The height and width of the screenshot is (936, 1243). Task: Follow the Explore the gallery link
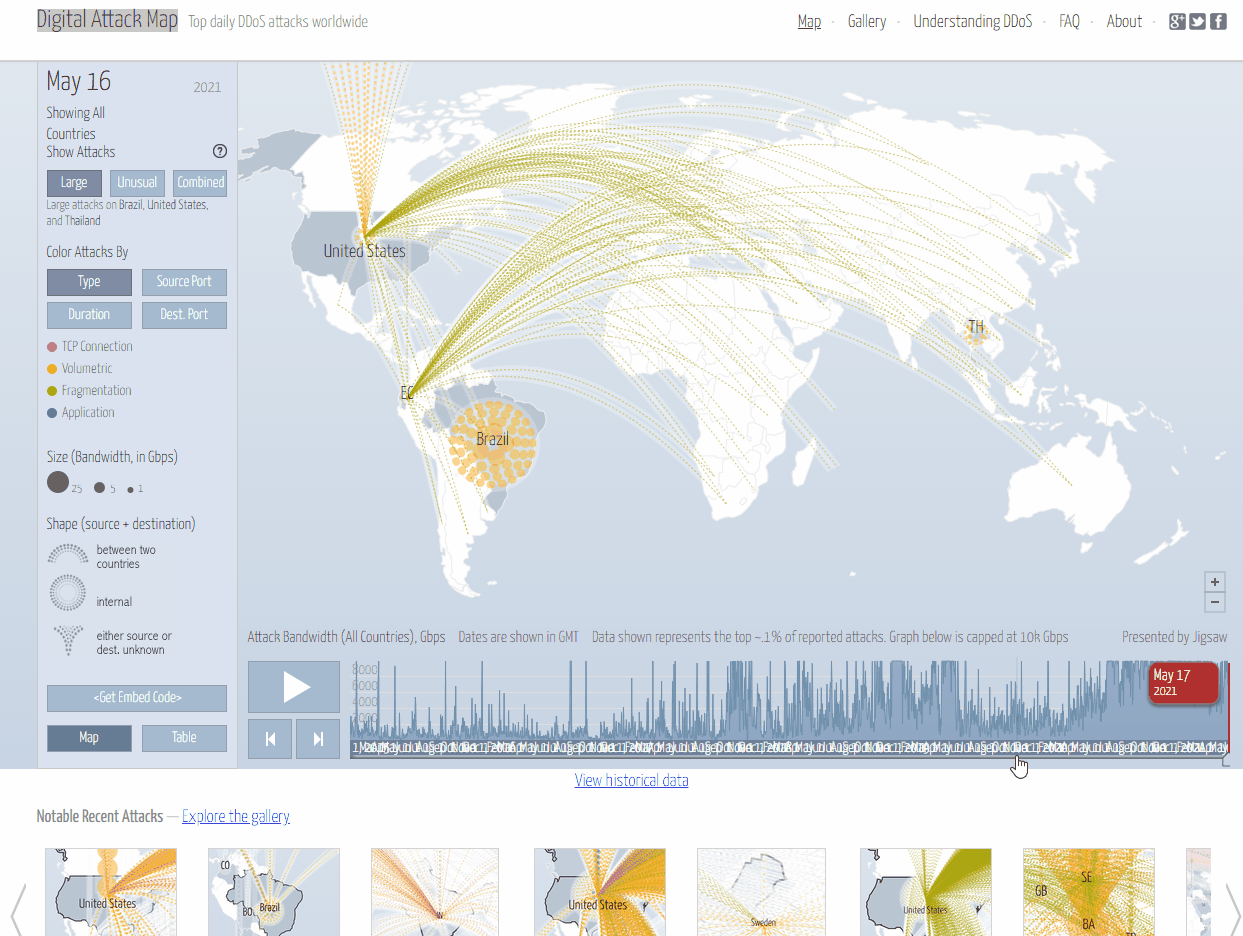(x=236, y=816)
